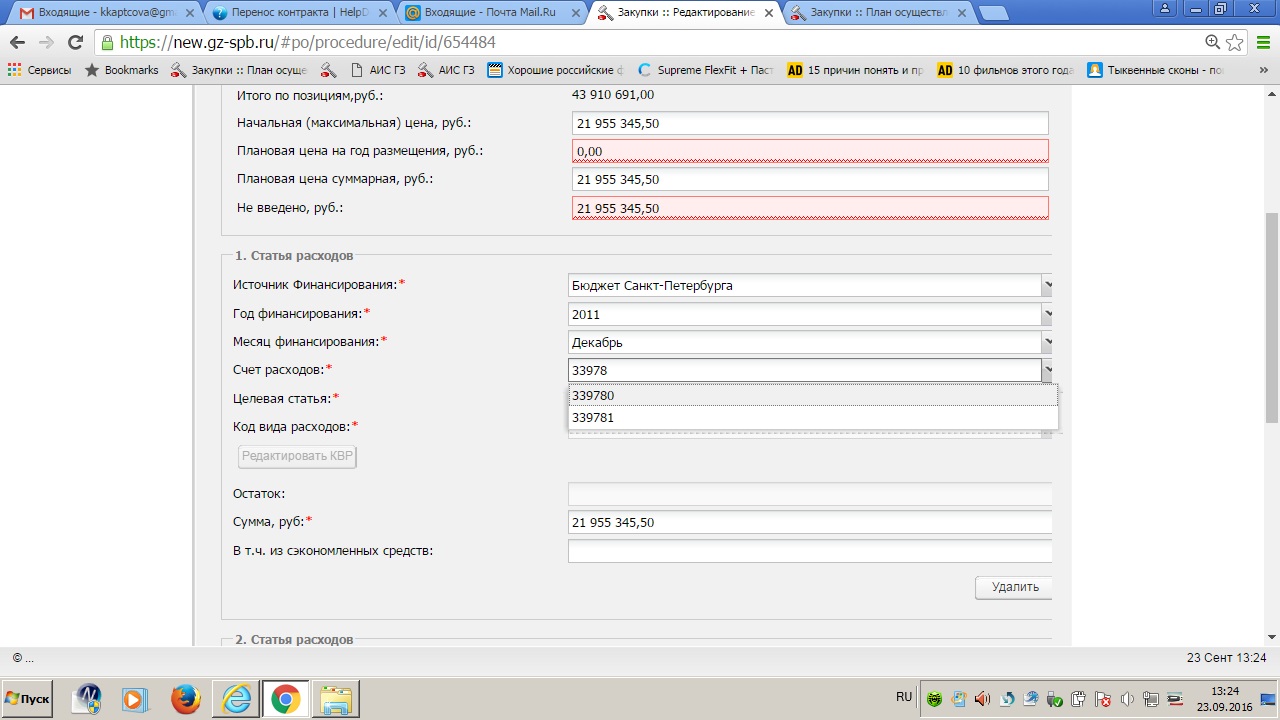Image resolution: width=1280 pixels, height=720 pixels.
Task: Open the Chrome hamburger menu
Action: click(x=1263, y=43)
